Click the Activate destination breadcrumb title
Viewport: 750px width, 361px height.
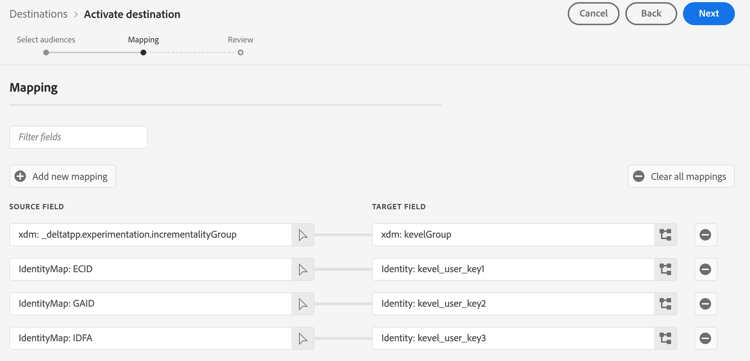pos(132,14)
